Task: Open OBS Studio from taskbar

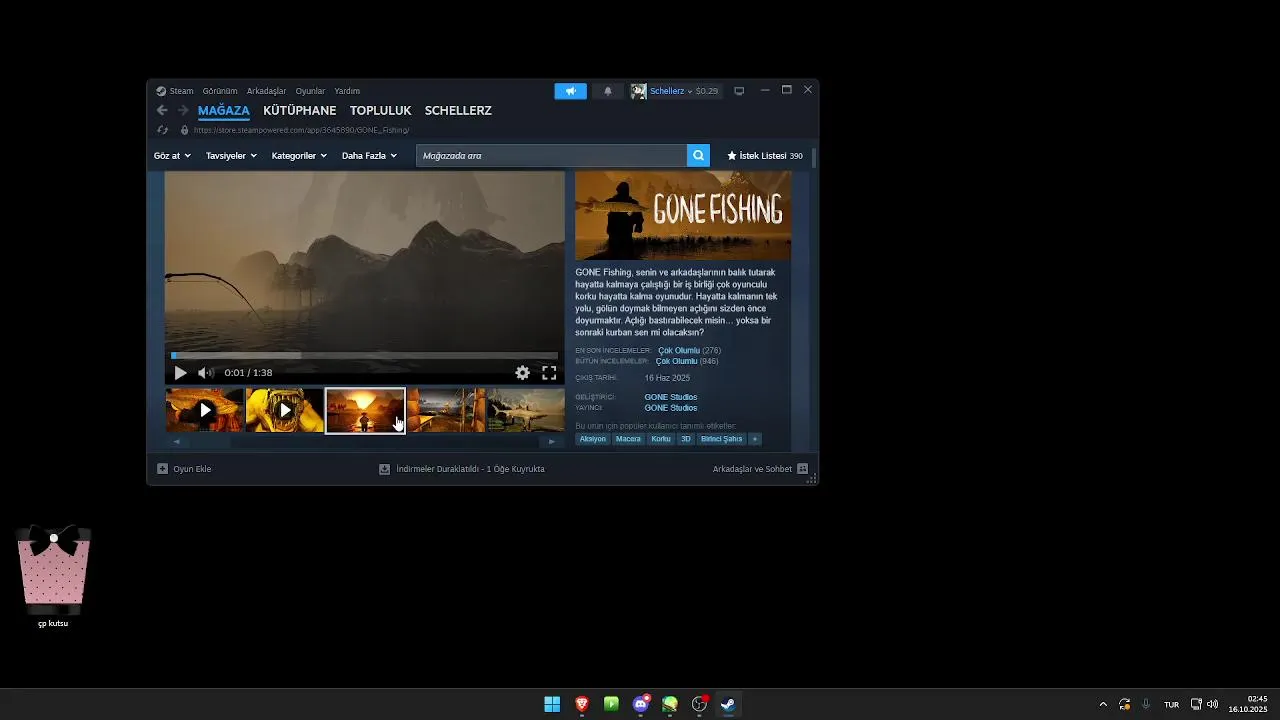Action: pos(699,704)
